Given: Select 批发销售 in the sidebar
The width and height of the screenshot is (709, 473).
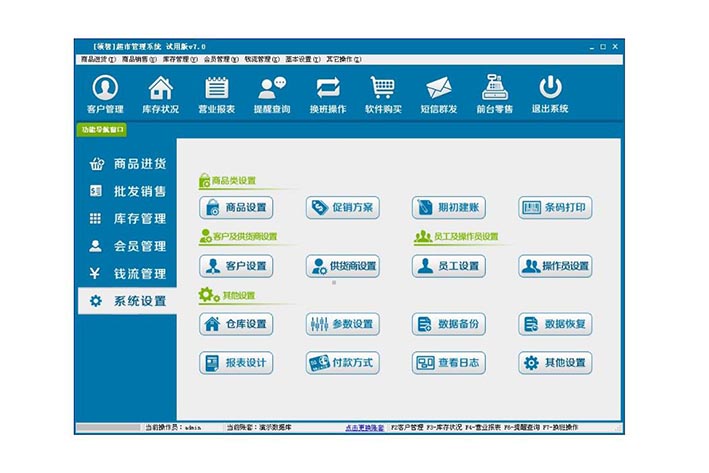Looking at the screenshot, I should [x=127, y=191].
